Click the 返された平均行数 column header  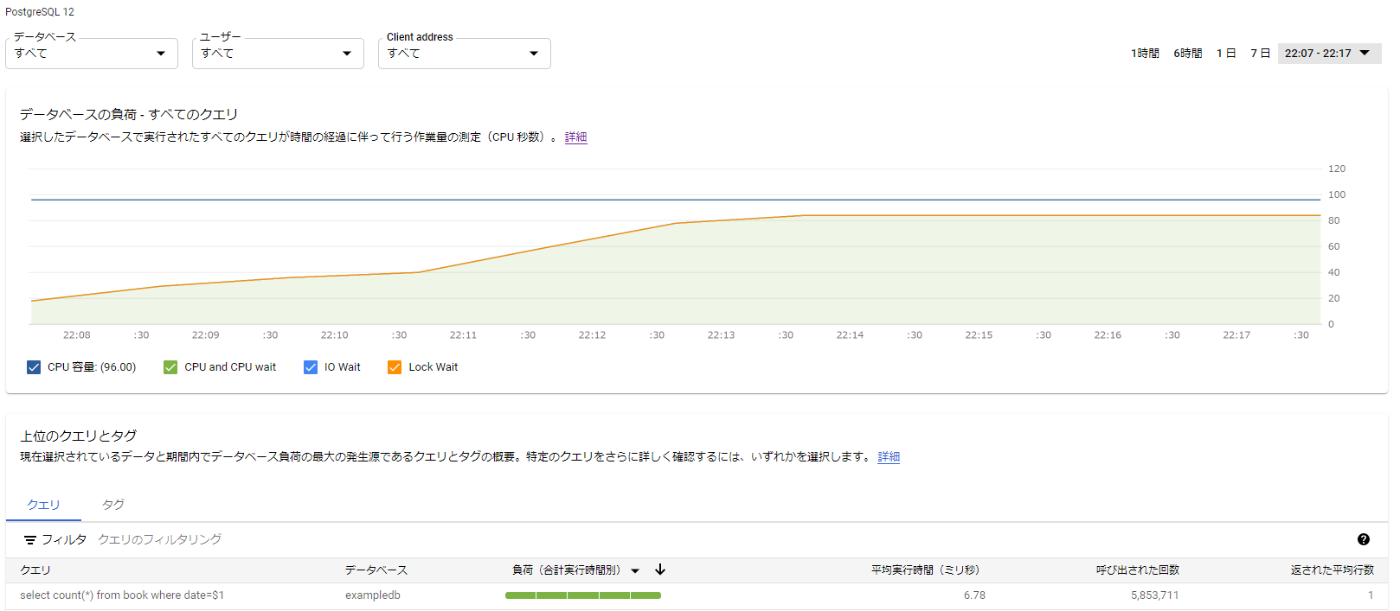point(1332,570)
